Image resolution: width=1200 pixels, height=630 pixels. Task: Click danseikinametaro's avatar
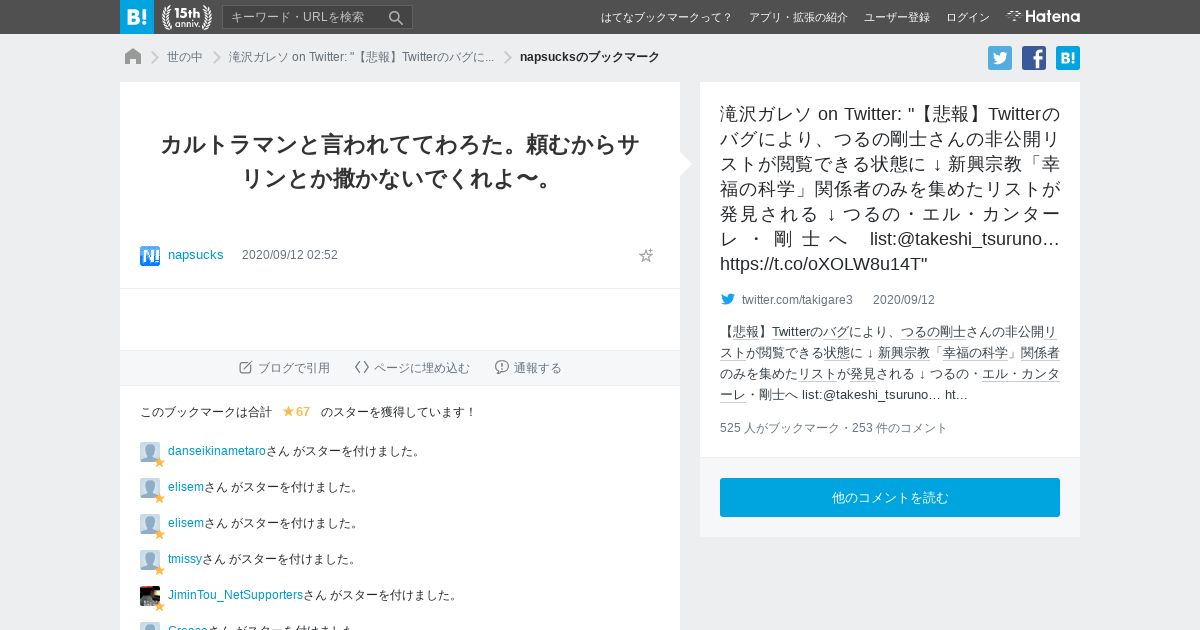(x=150, y=452)
